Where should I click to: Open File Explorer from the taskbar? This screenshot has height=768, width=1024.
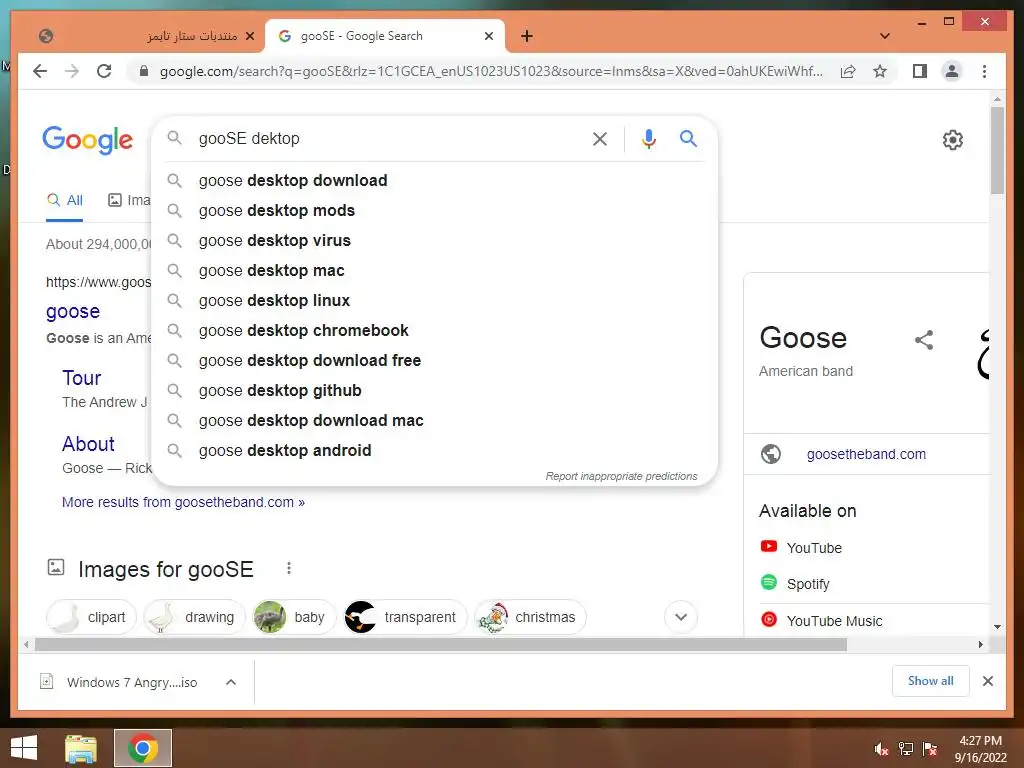pos(81,748)
